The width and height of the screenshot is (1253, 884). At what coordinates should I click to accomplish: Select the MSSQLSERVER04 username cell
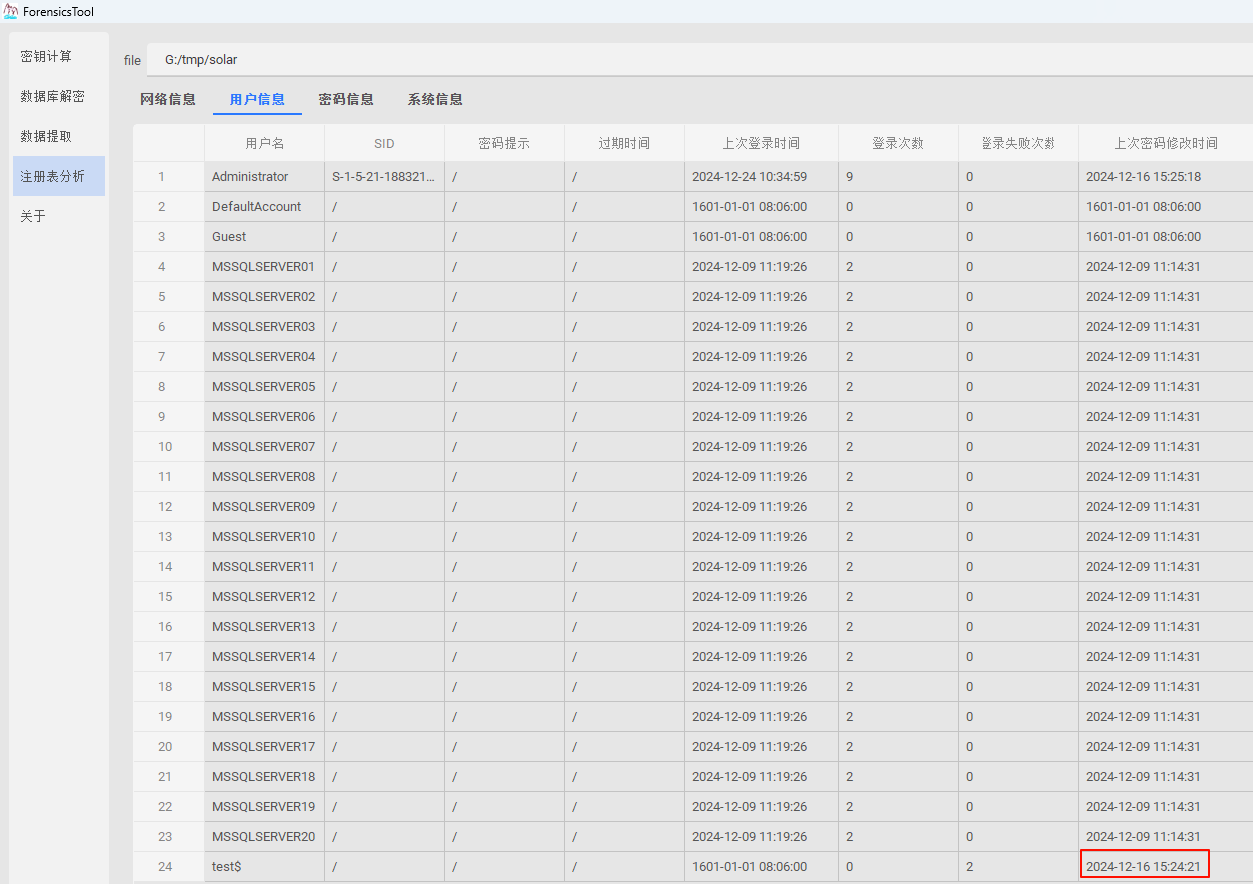[x=265, y=357]
